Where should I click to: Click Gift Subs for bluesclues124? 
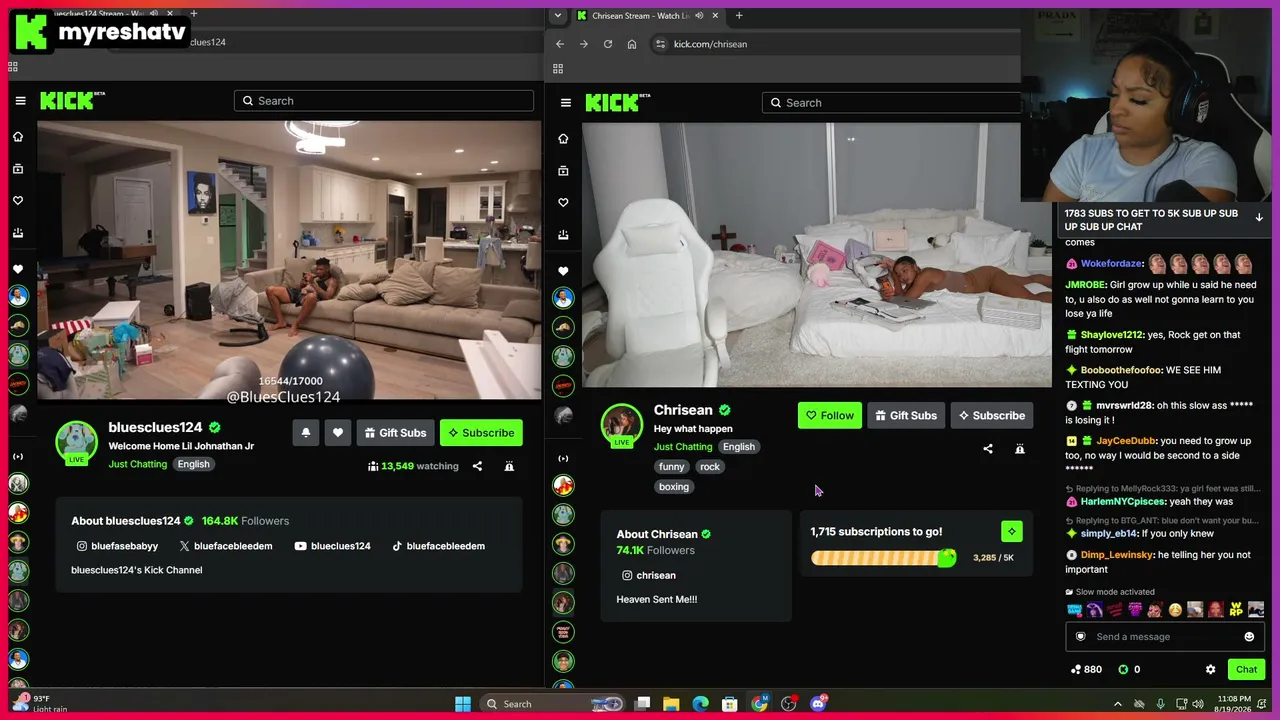[395, 433]
